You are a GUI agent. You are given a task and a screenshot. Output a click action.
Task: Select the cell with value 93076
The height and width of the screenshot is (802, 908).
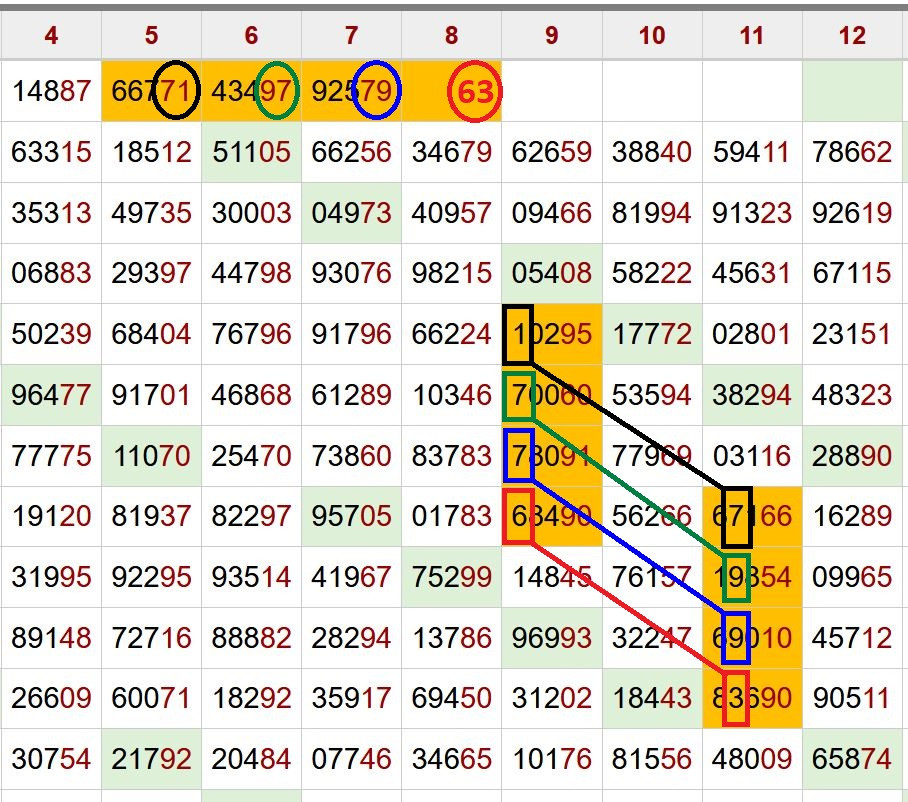352,273
